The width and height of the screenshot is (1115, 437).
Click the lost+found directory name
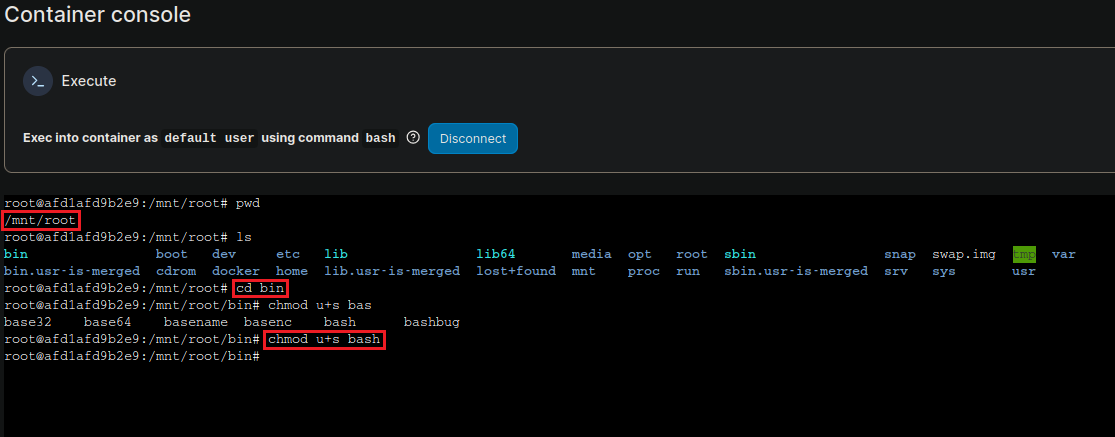click(x=516, y=271)
